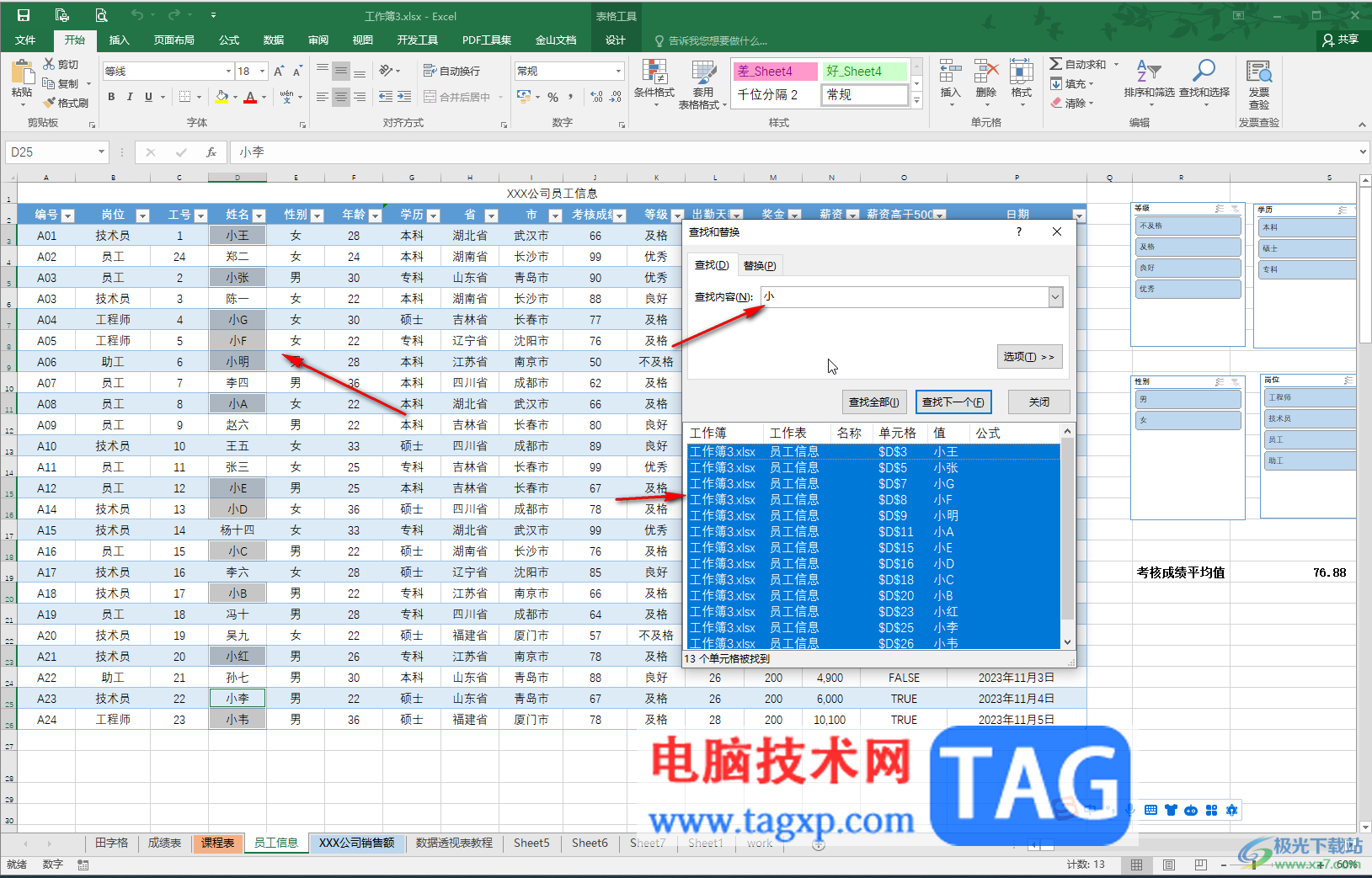Open the 查找内容 history dropdown arrow
The image size is (1372, 878).
[x=1055, y=296]
